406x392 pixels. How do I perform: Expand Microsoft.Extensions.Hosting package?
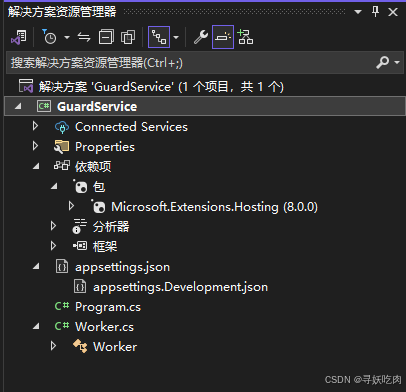71,206
